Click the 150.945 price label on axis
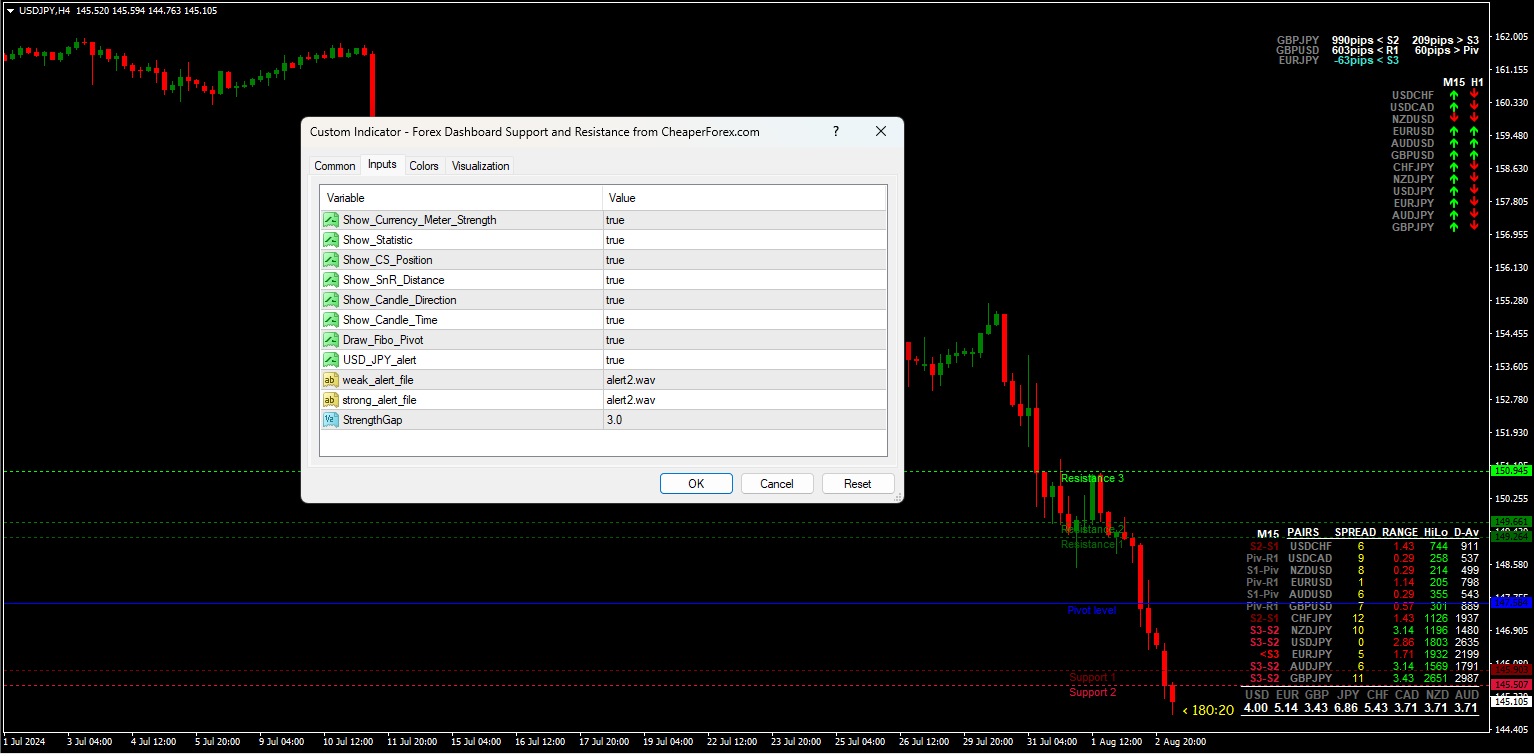1534x754 pixels. (1511, 470)
